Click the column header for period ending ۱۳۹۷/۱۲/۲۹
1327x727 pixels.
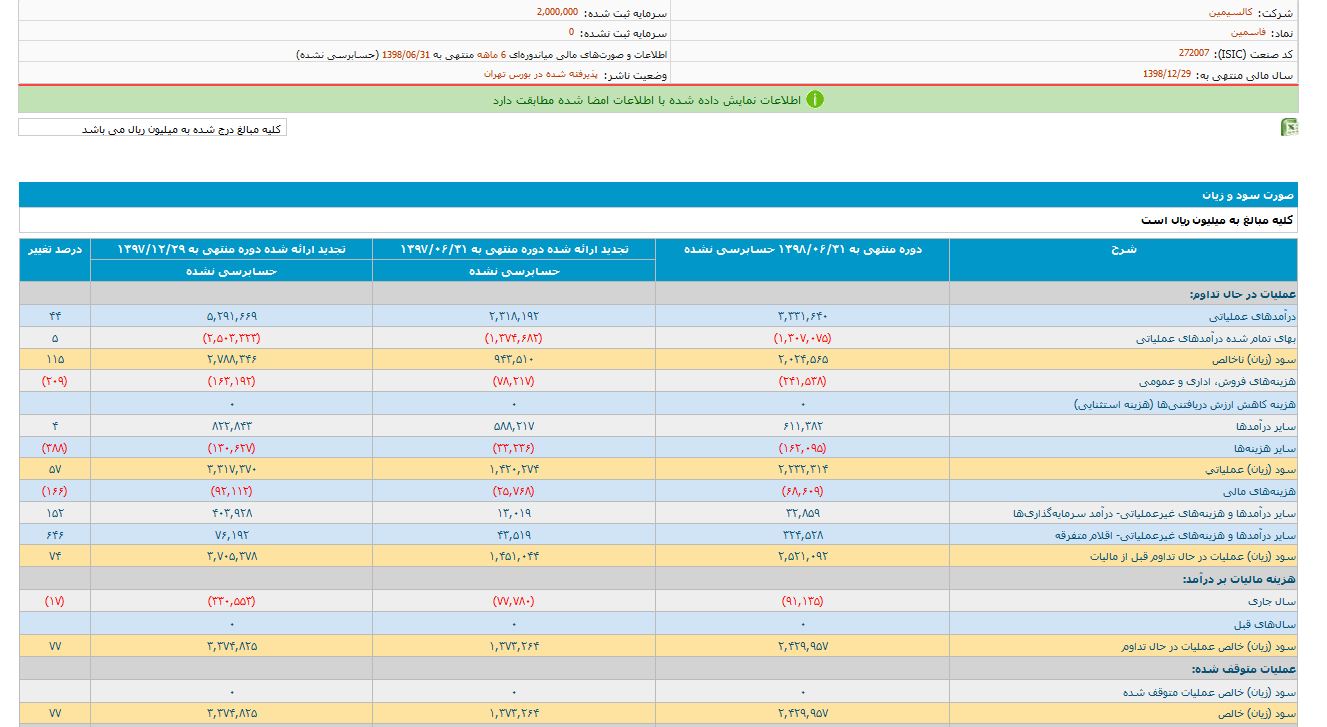[231, 248]
